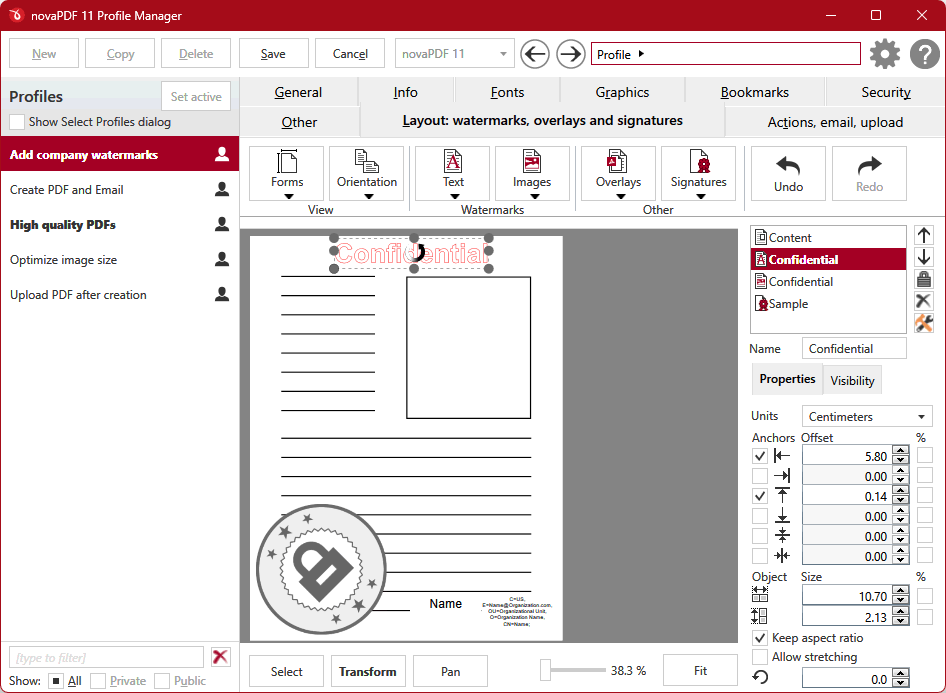Viewport: 946px width, 693px height.
Task: Open the Overlays tool
Action: click(618, 173)
